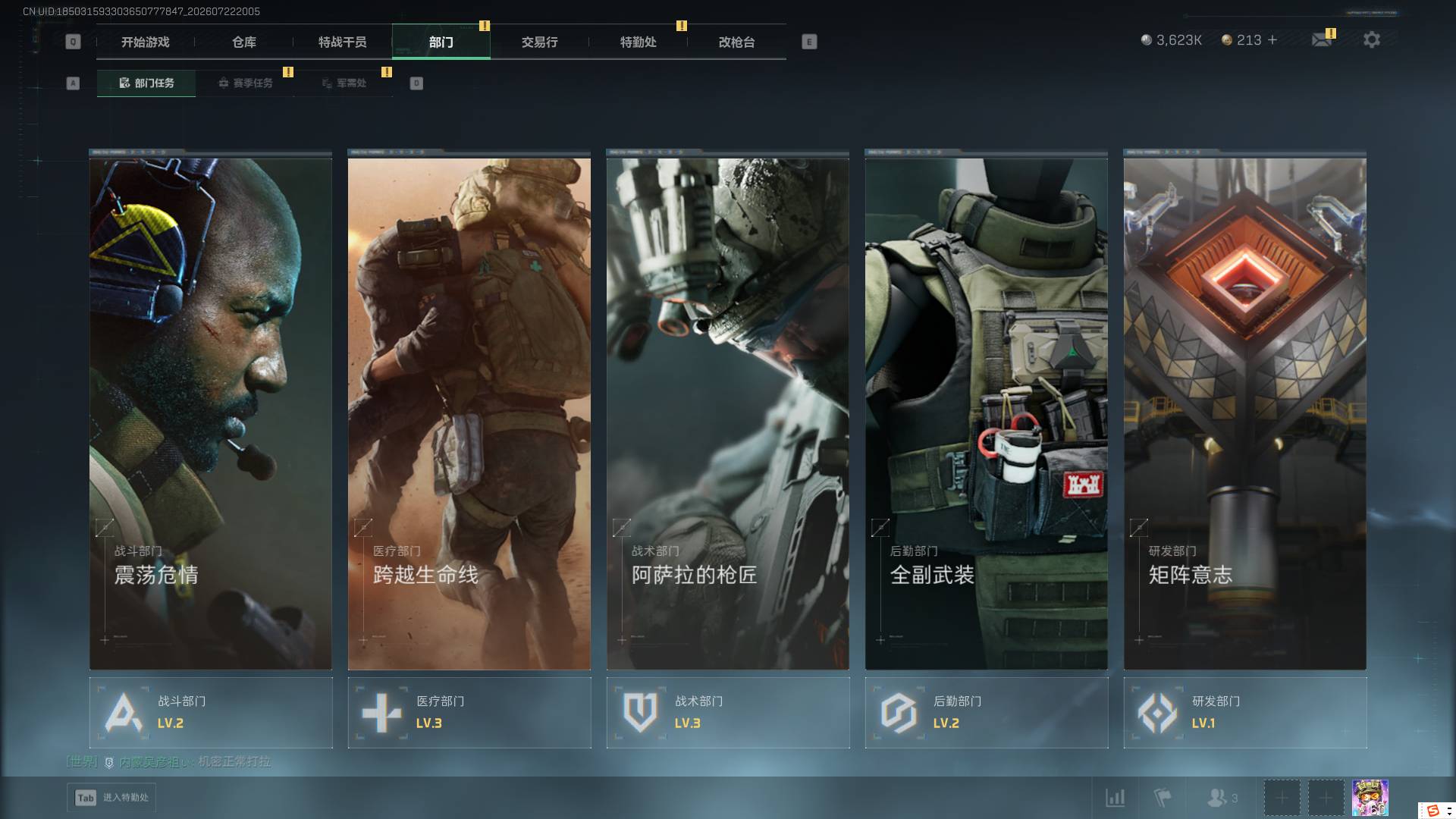The image size is (1456, 819).
Task: Select the 战斗部门 LV.2 emblem
Action: click(124, 713)
